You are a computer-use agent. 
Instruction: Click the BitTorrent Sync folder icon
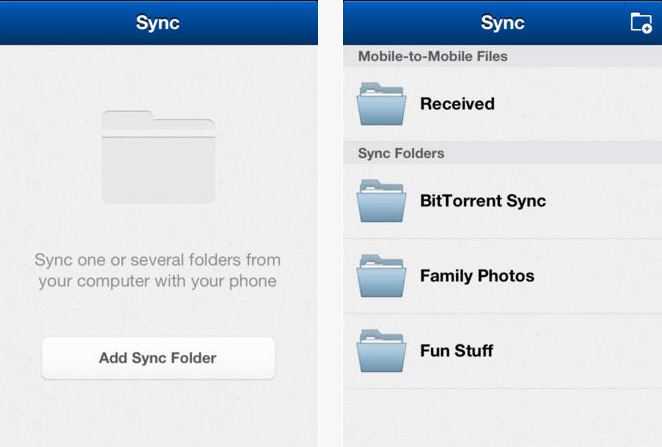381,201
